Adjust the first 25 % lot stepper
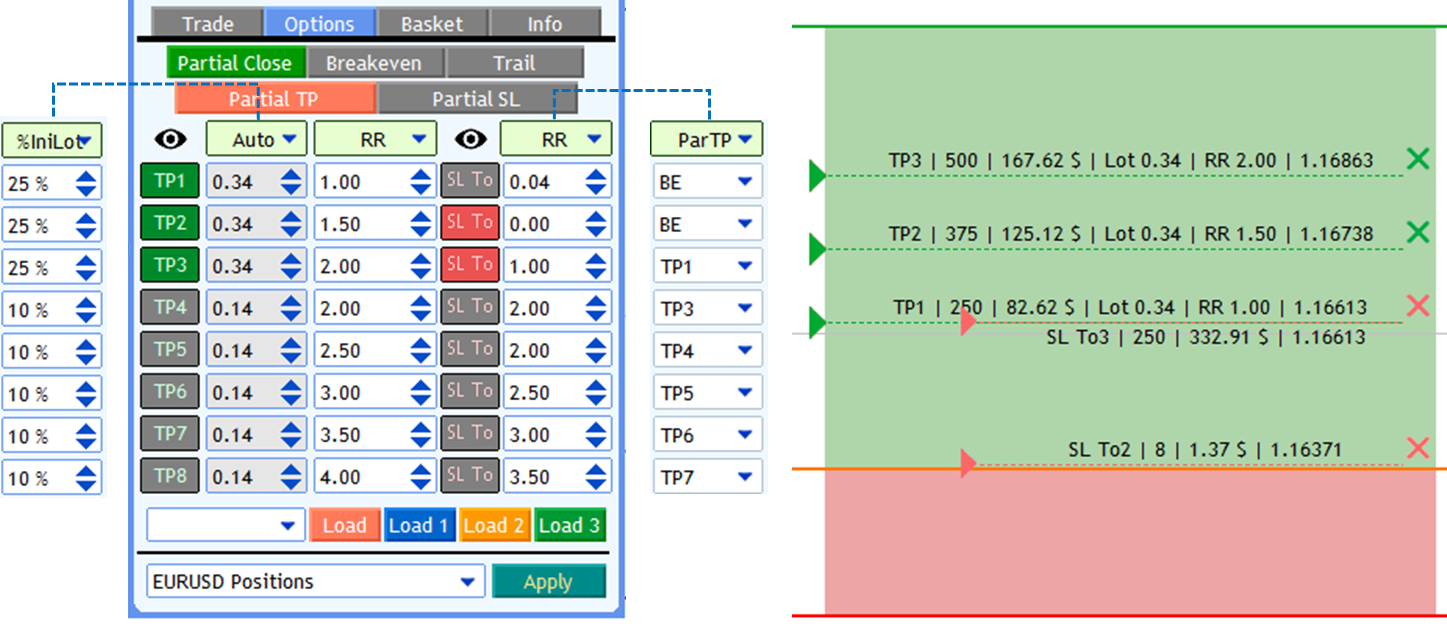 (x=88, y=183)
